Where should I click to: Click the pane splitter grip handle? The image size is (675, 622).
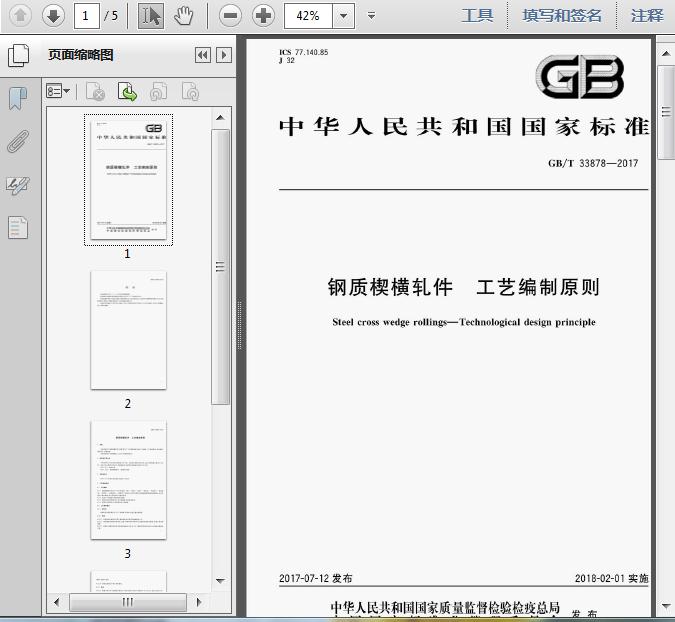tap(240, 325)
